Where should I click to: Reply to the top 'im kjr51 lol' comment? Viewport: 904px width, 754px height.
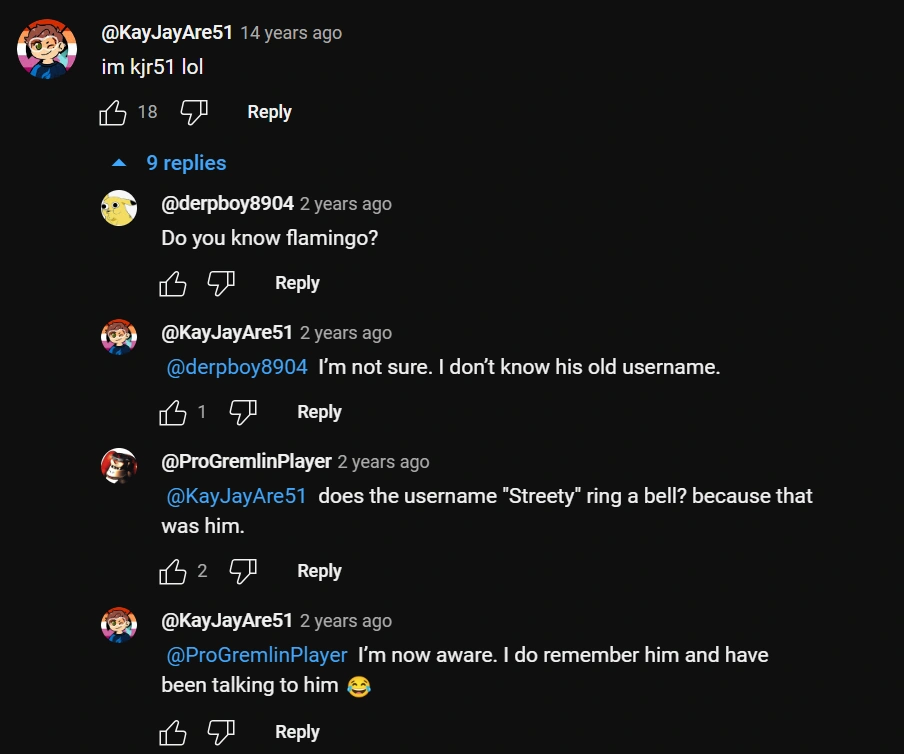tap(268, 112)
